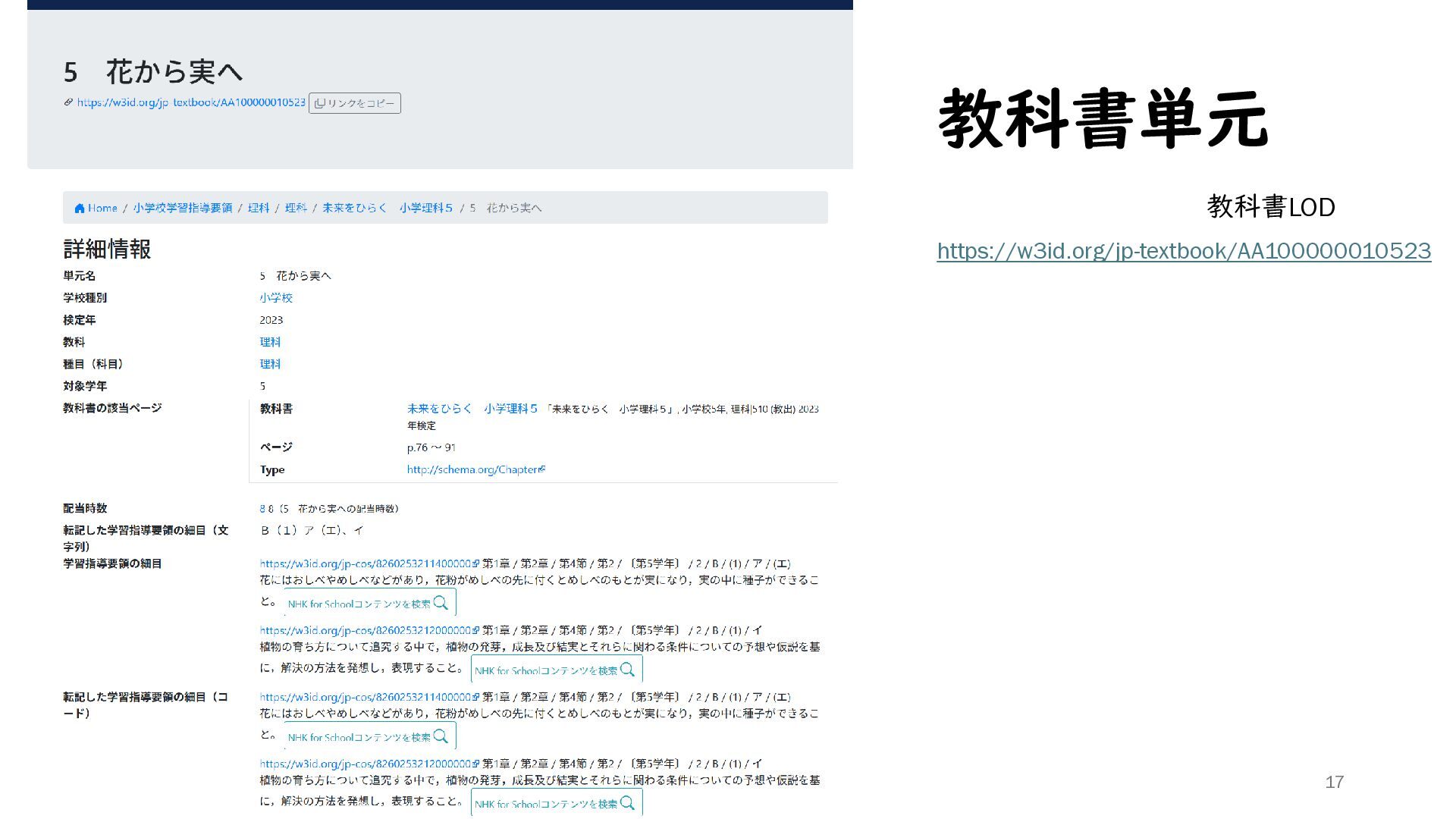Image resolution: width=1456 pixels, height=819 pixels.
Task: Open 未来をひらく 小学理科5 textbook link
Action: pyautogui.click(x=472, y=409)
